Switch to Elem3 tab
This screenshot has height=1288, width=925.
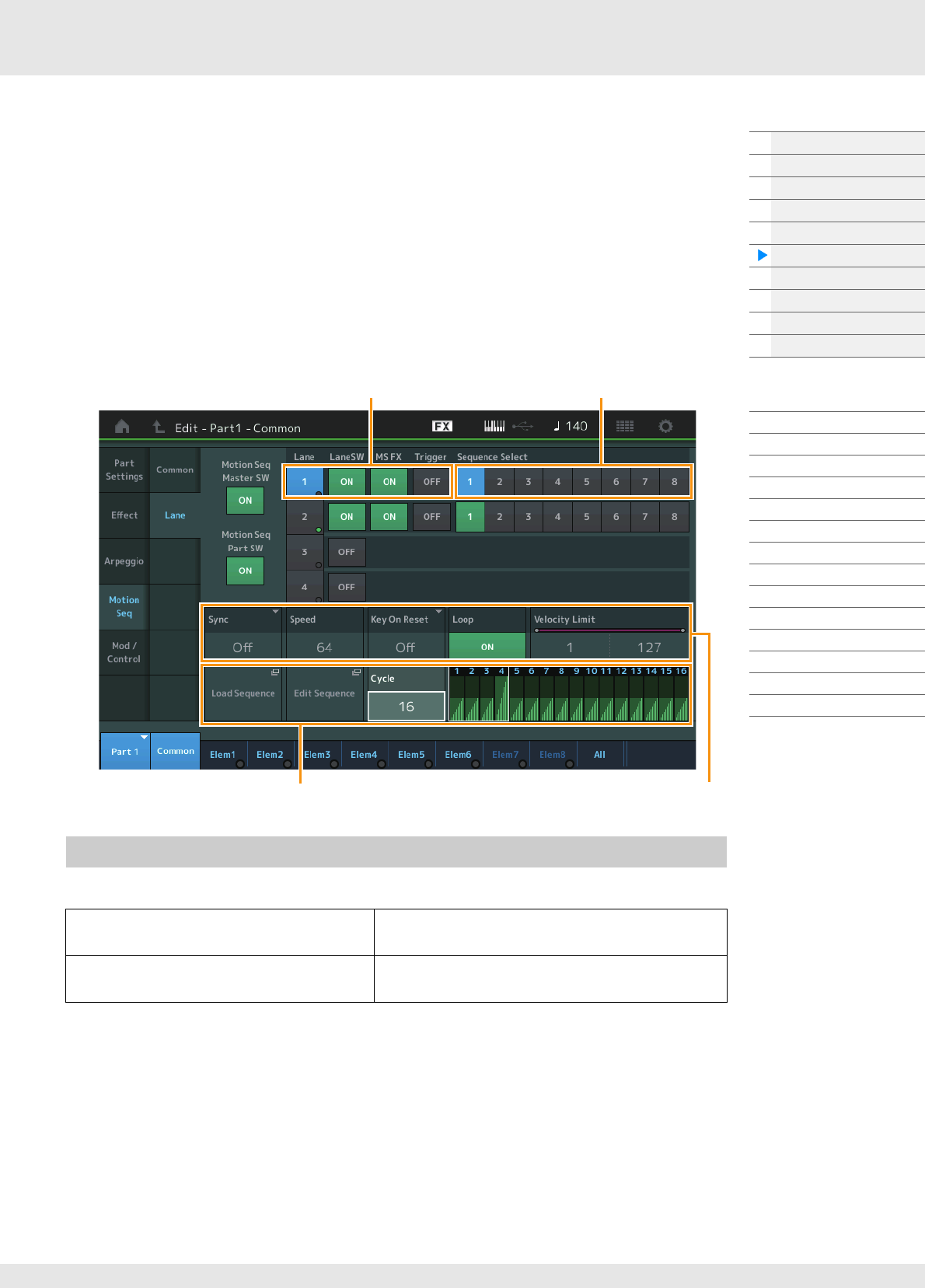point(317,754)
